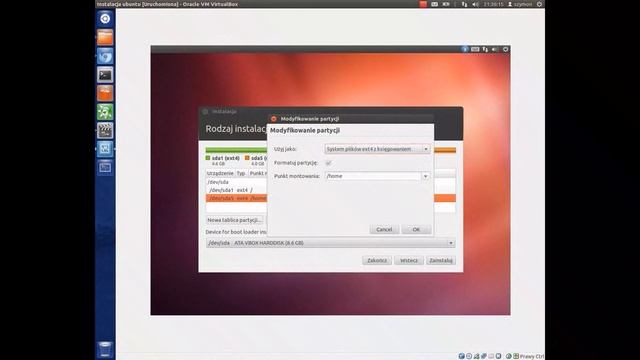
Task: Open the szymon user menu
Action: click(x=520, y=4)
